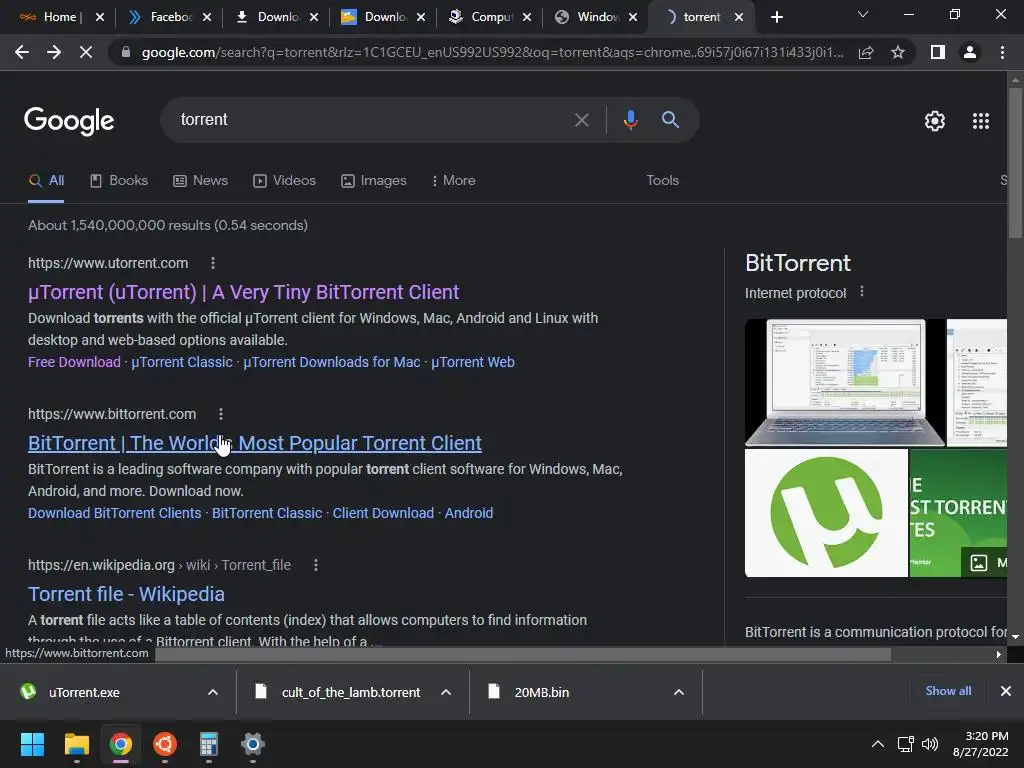Go forward to the next page
The image size is (1024, 768).
(54, 52)
